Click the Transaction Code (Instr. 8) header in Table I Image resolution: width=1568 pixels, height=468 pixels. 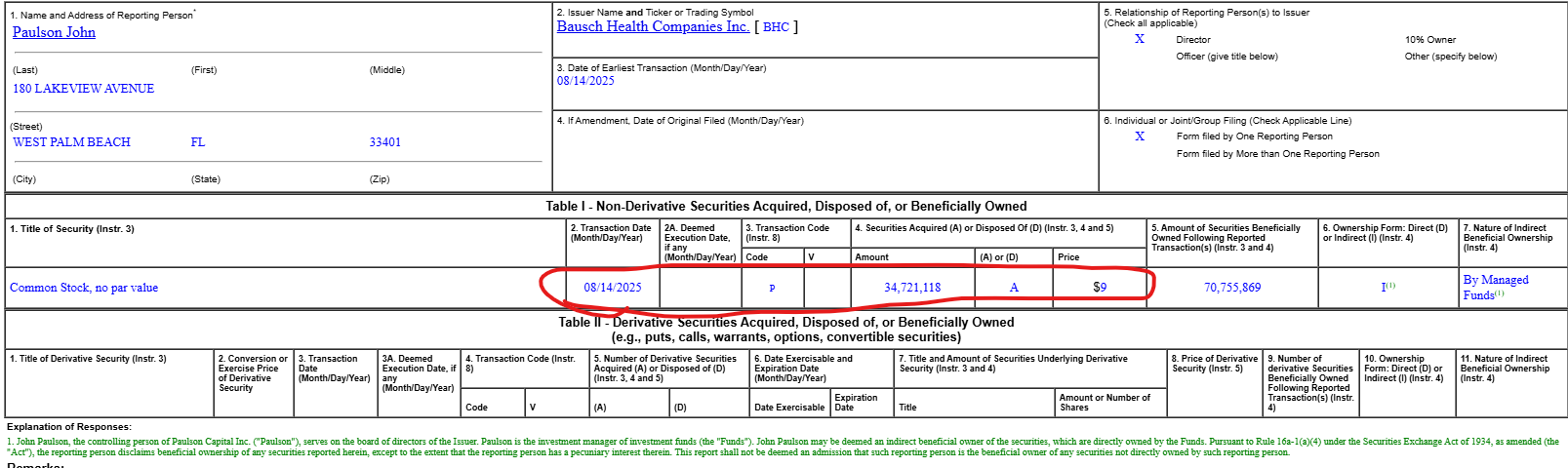coord(787,233)
